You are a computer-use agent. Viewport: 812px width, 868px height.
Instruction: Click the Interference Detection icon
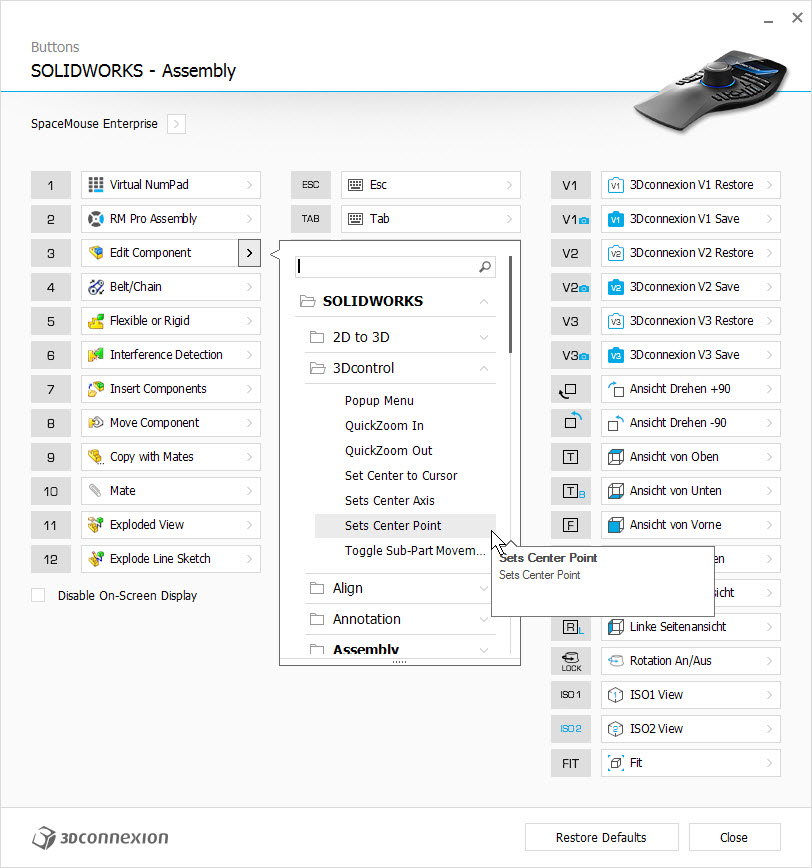coord(96,355)
